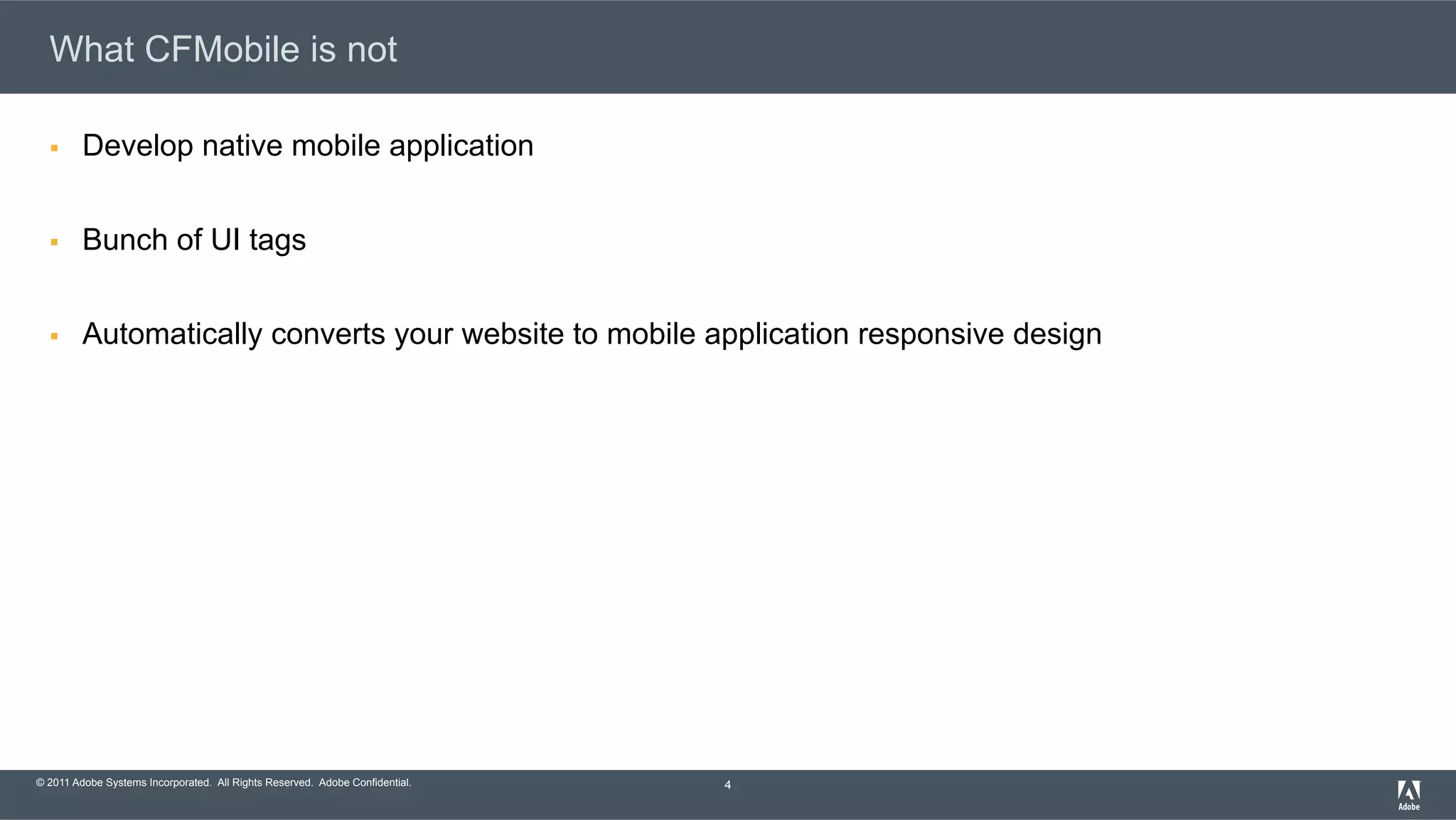Click the word 'Automatically' in the third bullet
Viewport: 1456px width, 820px height.
click(172, 334)
